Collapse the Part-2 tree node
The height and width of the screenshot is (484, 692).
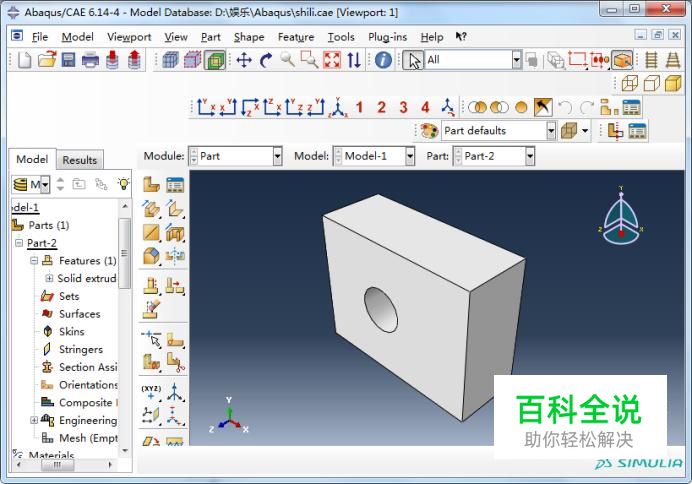tap(19, 243)
